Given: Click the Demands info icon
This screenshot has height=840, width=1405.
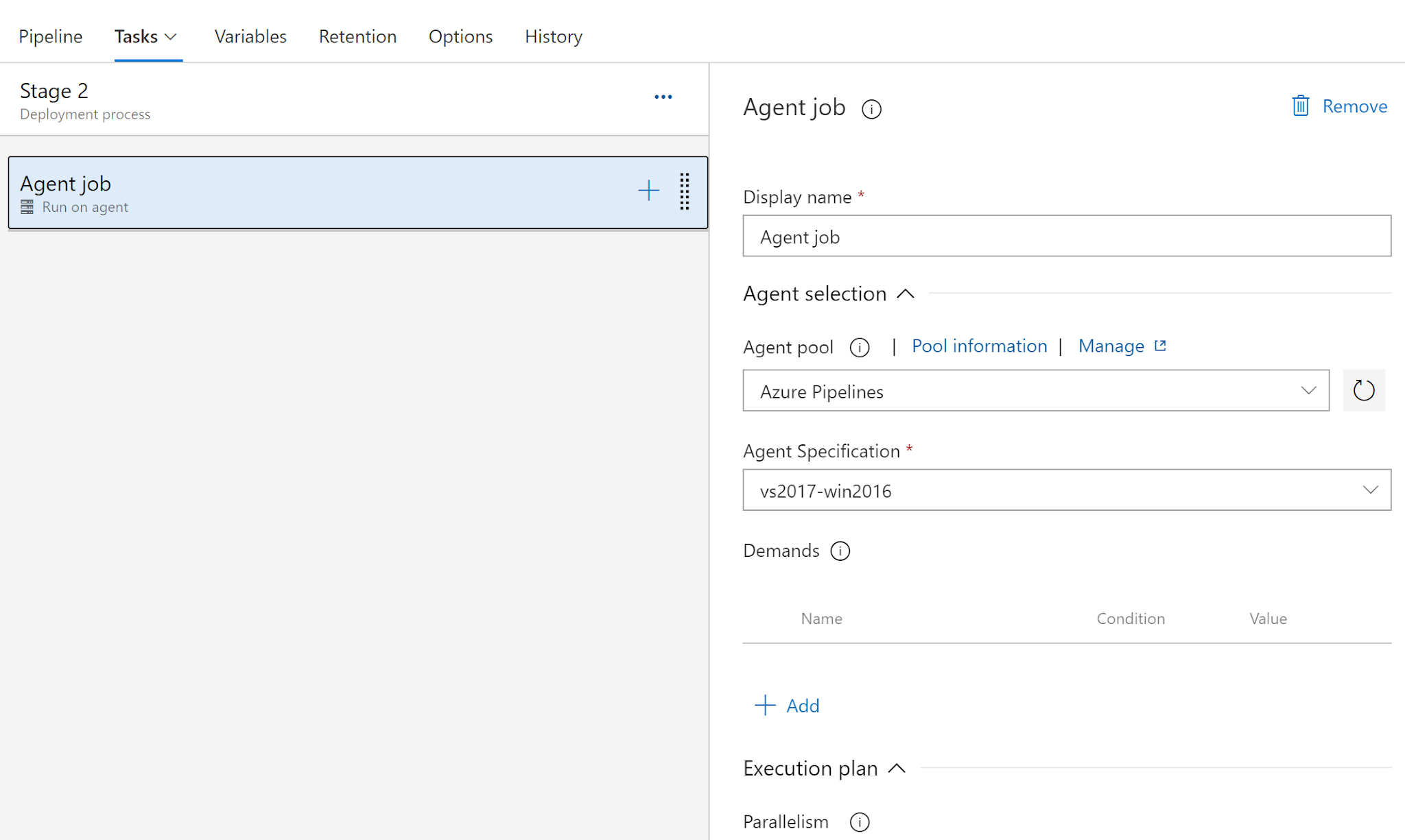Looking at the screenshot, I should [x=840, y=551].
